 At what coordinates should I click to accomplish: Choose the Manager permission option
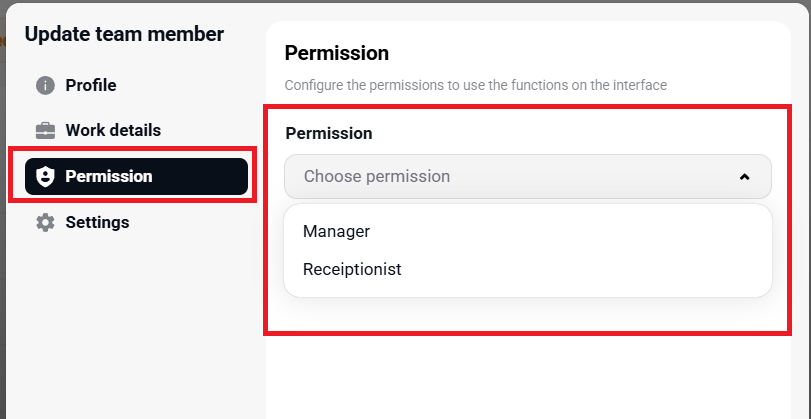[x=337, y=232]
